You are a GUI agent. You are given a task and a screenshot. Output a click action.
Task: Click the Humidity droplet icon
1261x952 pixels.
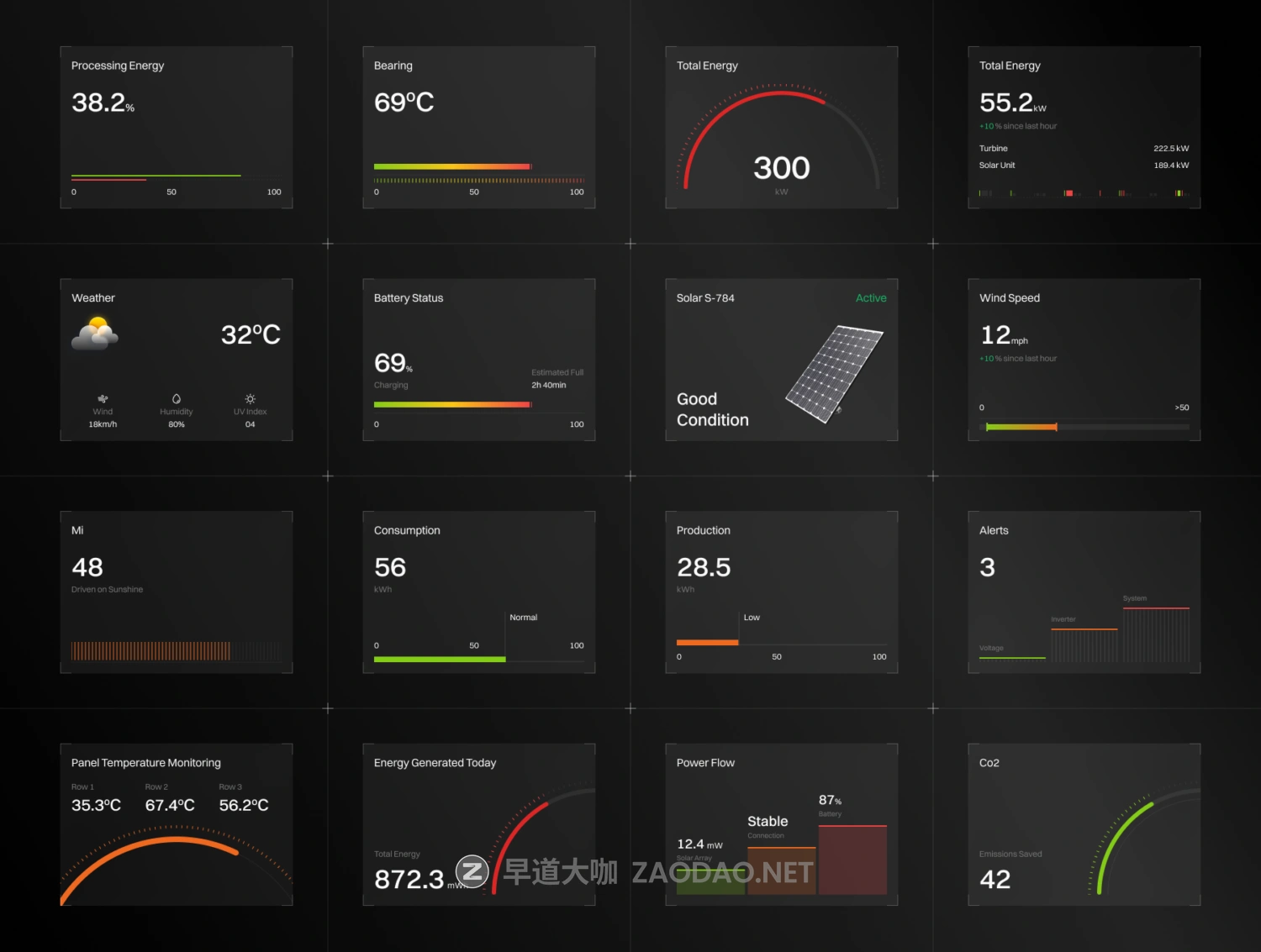pyautogui.click(x=177, y=399)
